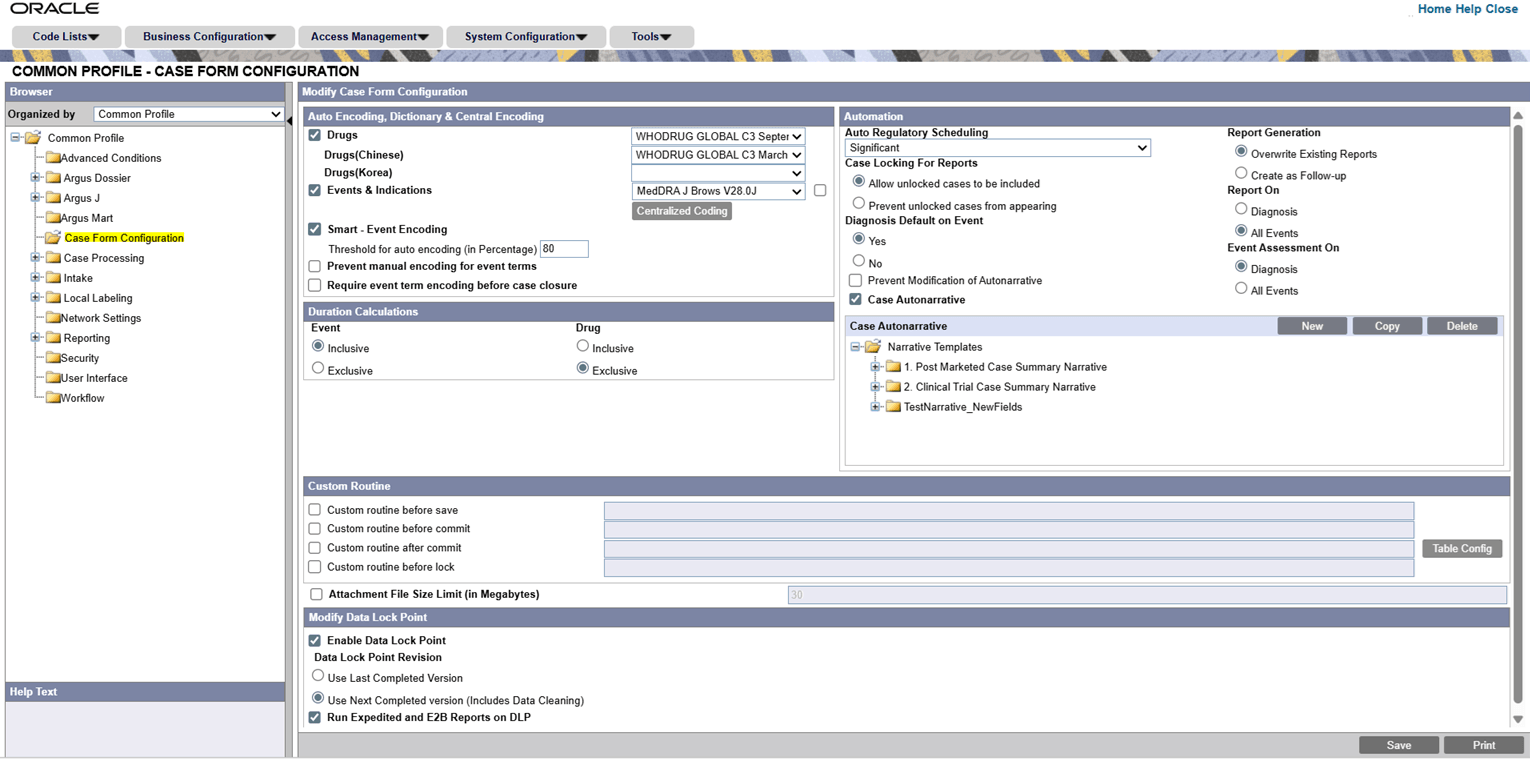Open the Tools menu
Image resolution: width=1530 pixels, height=759 pixels.
pos(651,35)
